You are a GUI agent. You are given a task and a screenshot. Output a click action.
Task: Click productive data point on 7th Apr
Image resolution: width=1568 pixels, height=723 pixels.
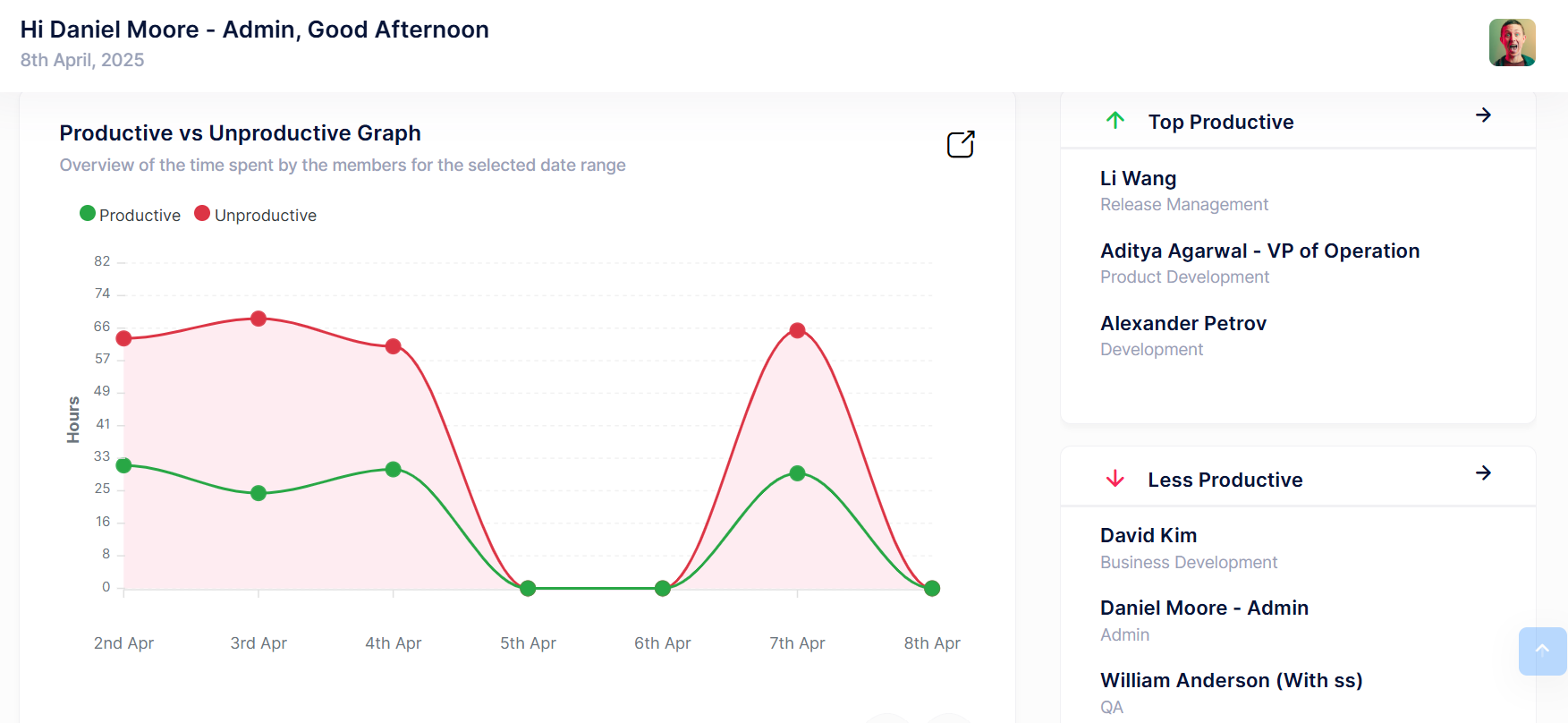pyautogui.click(x=798, y=473)
